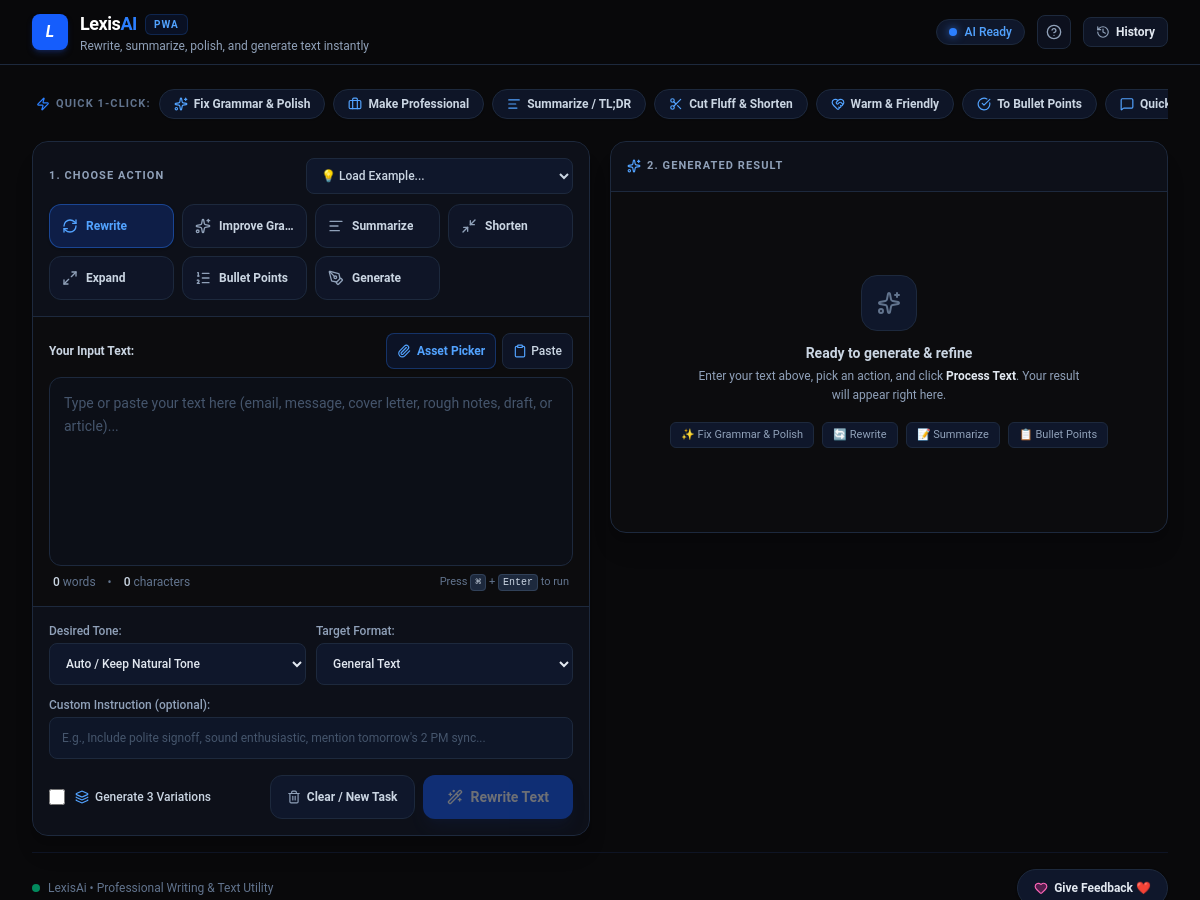Apply Cut Fluff & Shorten quick action

click(x=731, y=104)
